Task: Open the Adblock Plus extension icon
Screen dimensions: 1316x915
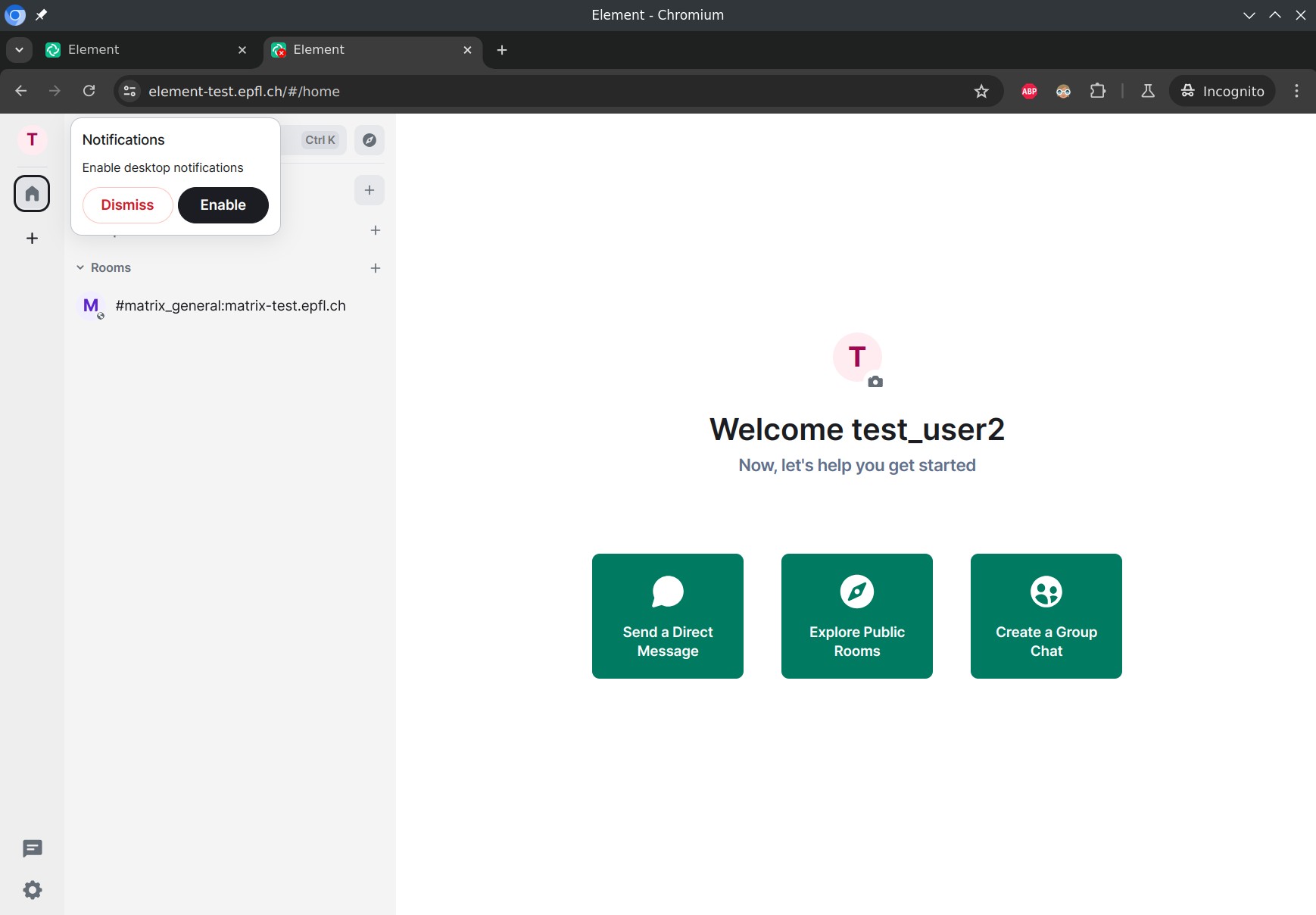Action: point(1029,92)
